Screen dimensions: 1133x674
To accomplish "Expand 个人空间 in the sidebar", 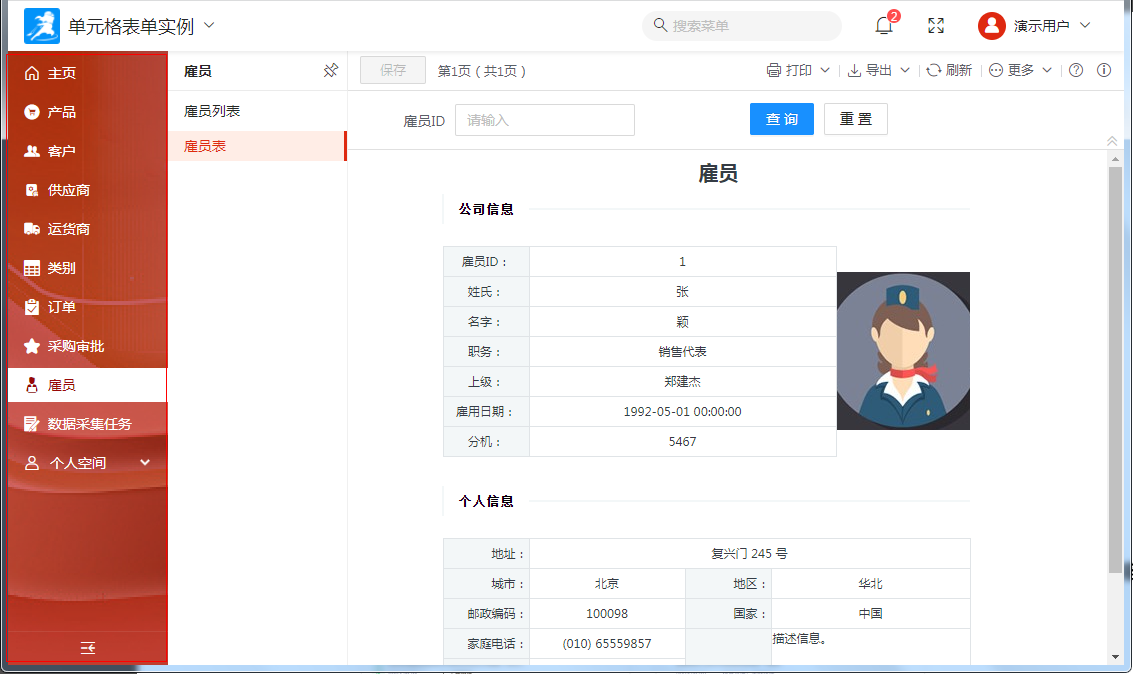I will (x=88, y=463).
